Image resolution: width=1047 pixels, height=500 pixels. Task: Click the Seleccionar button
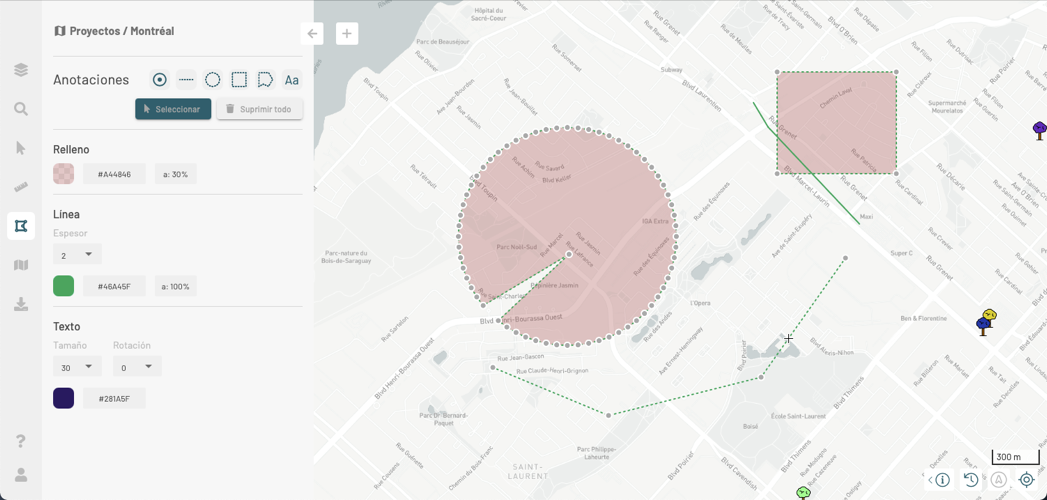pyautogui.click(x=173, y=109)
